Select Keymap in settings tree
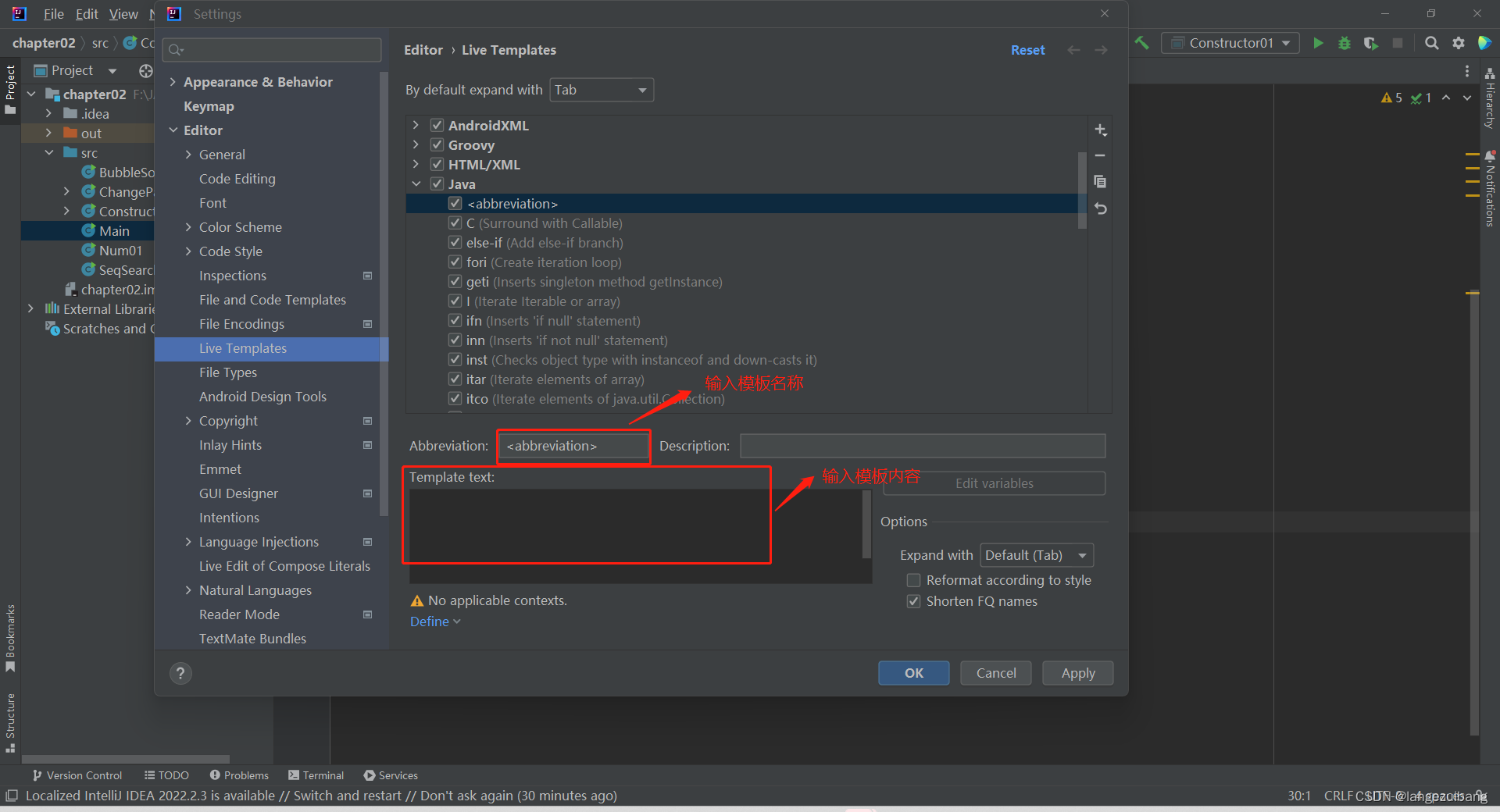The image size is (1500, 812). (x=209, y=106)
